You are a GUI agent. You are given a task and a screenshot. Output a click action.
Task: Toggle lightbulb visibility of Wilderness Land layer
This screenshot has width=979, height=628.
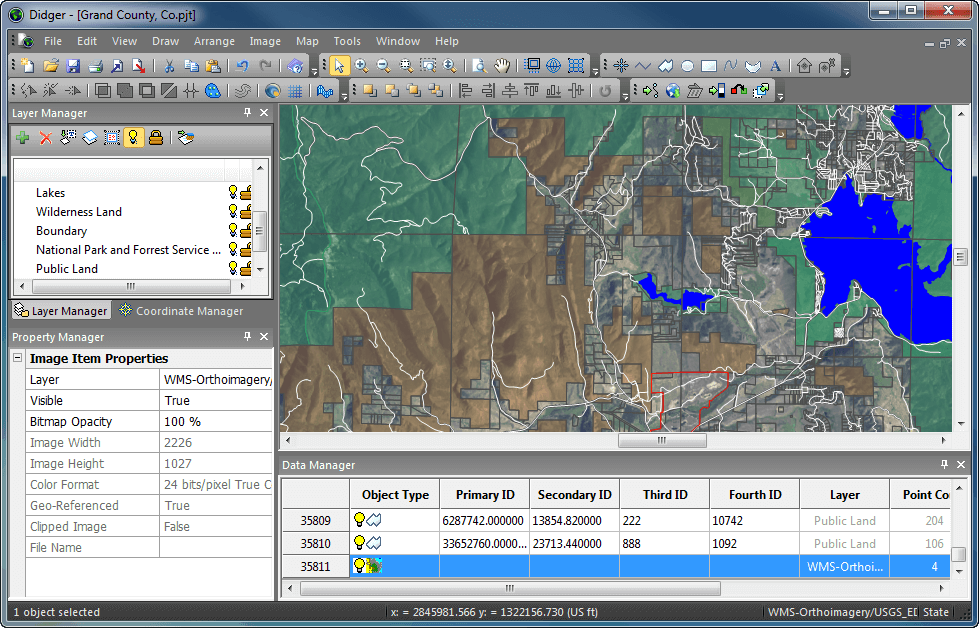[233, 211]
